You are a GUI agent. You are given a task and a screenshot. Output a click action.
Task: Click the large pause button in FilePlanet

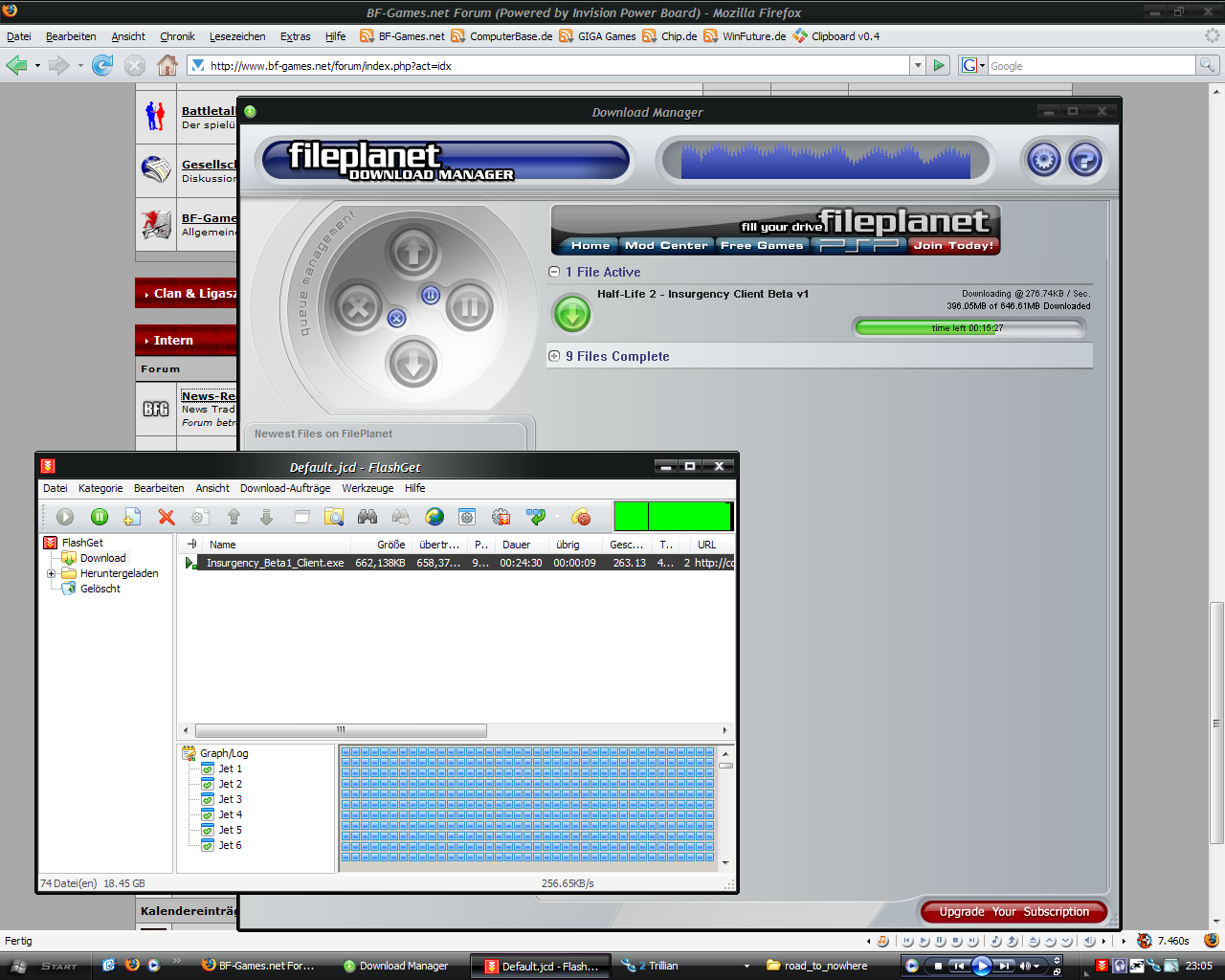(469, 308)
